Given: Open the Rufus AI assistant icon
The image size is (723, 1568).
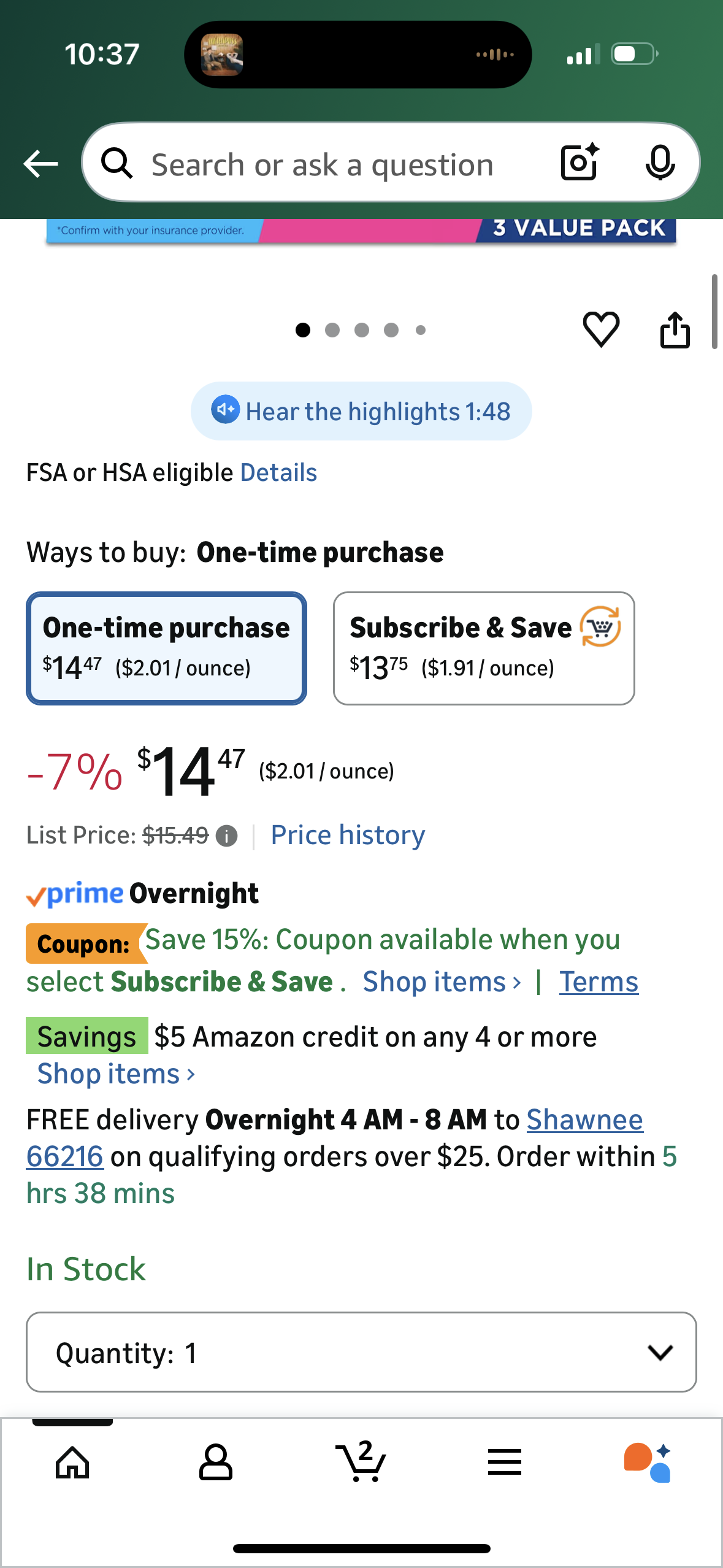Looking at the screenshot, I should [648, 1462].
